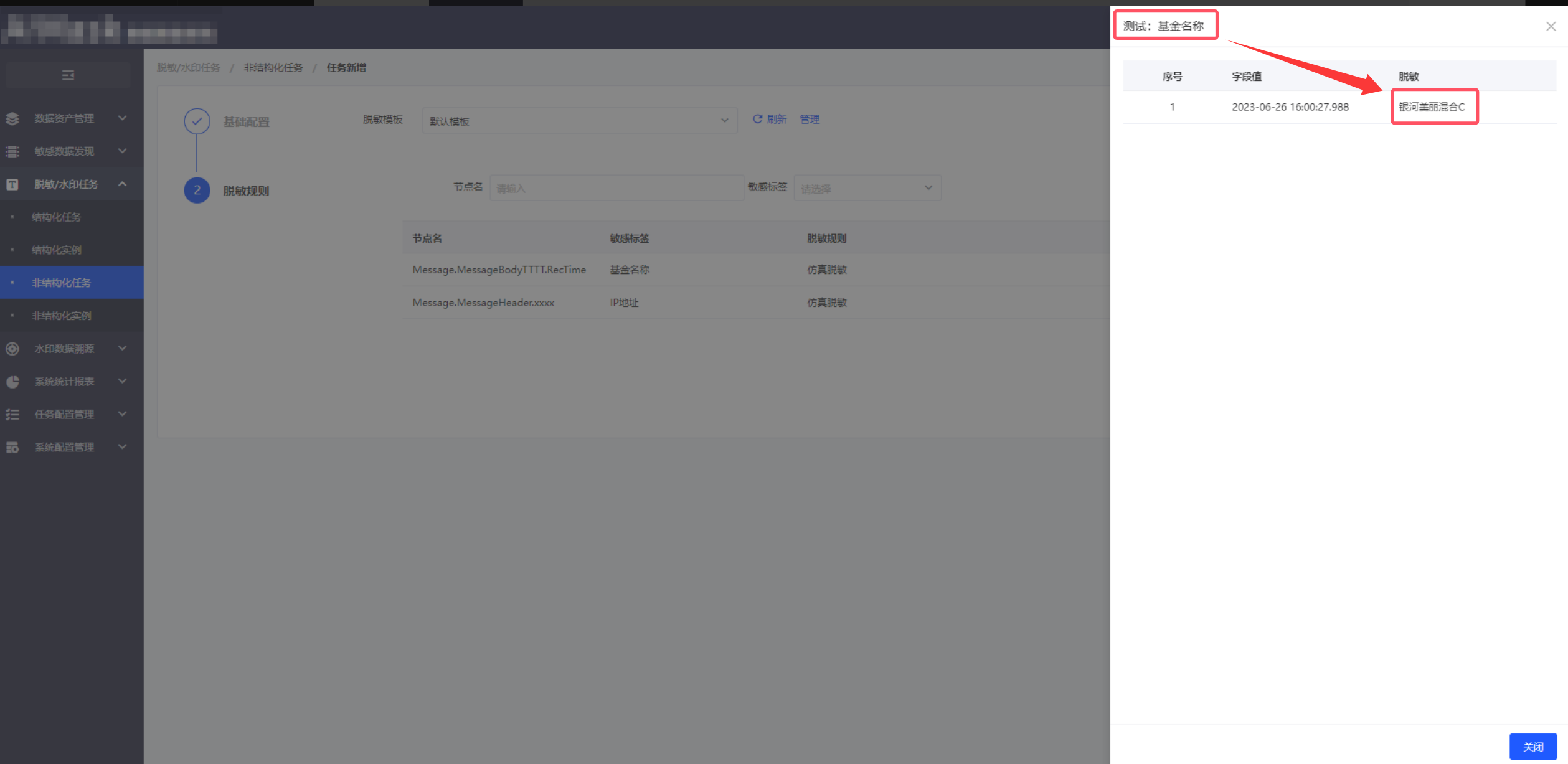Open the 脱敏模板 默认模板 dropdown
The height and width of the screenshot is (764, 1568).
[x=580, y=121]
